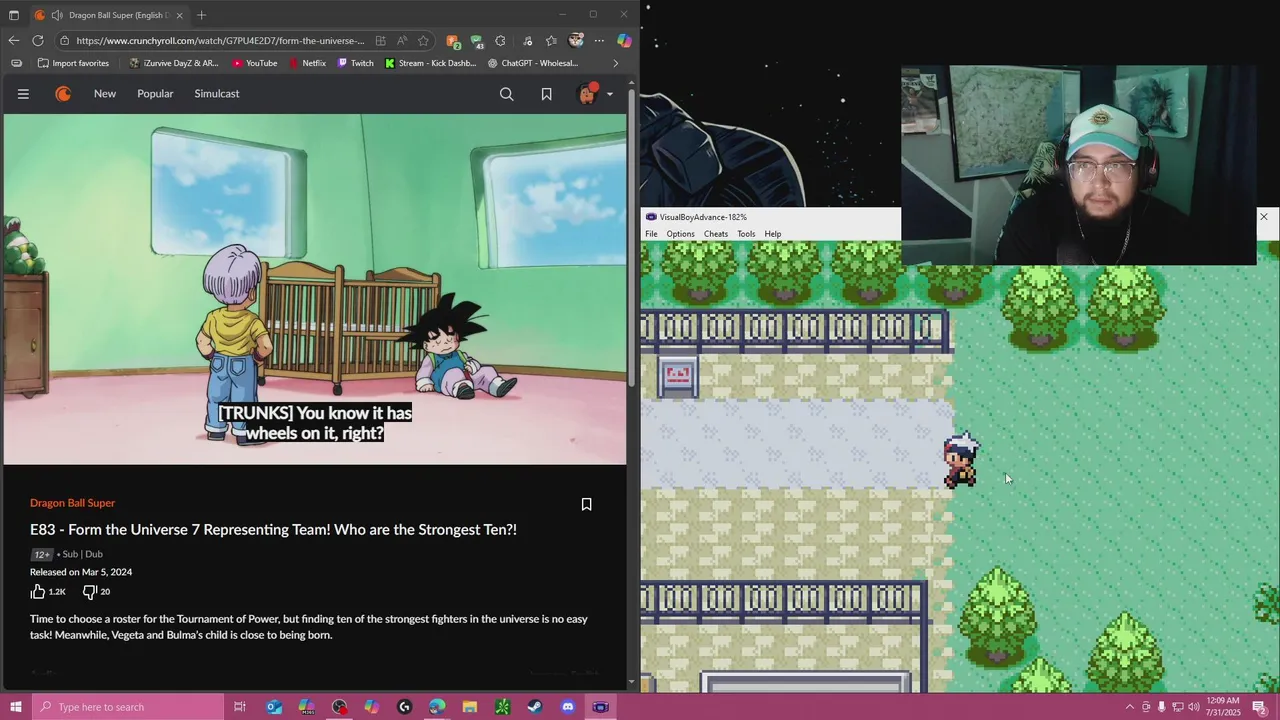
Task: Open the volume control in tray
Action: pyautogui.click(x=1193, y=707)
